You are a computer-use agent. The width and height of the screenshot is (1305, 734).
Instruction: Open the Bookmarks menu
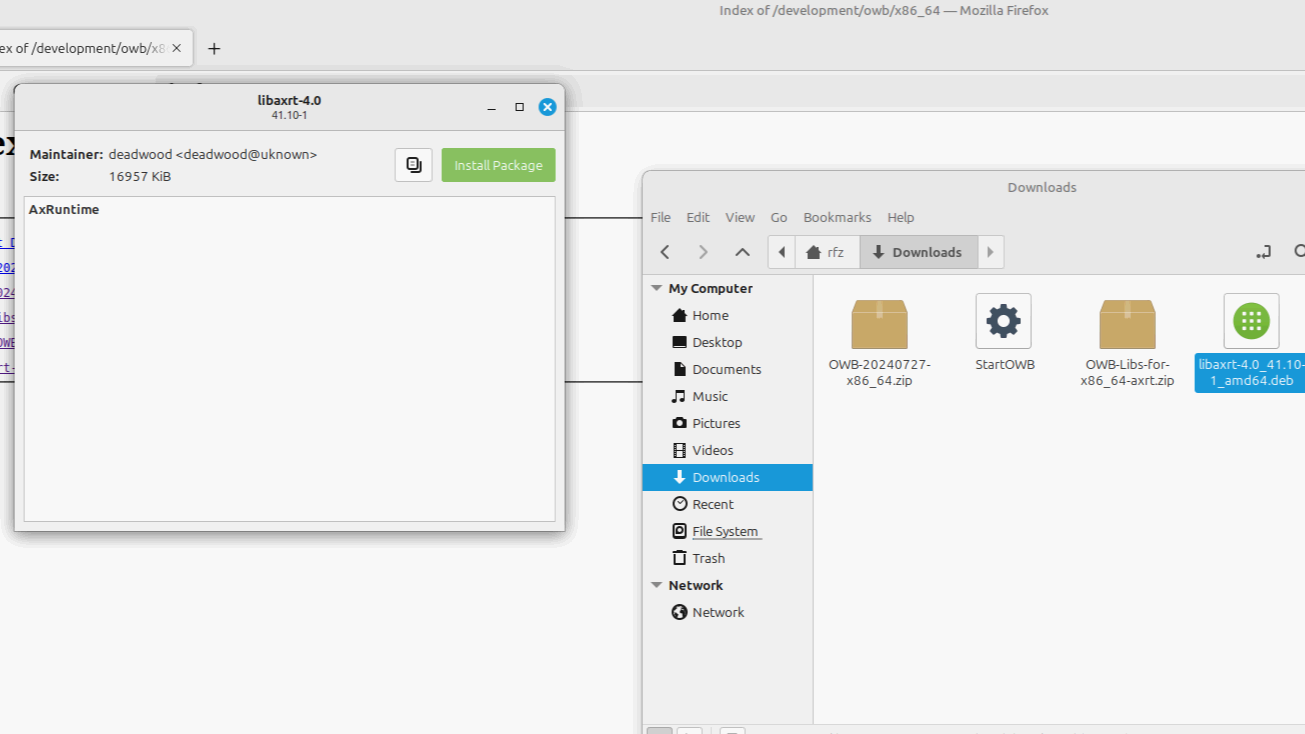pyautogui.click(x=836, y=217)
